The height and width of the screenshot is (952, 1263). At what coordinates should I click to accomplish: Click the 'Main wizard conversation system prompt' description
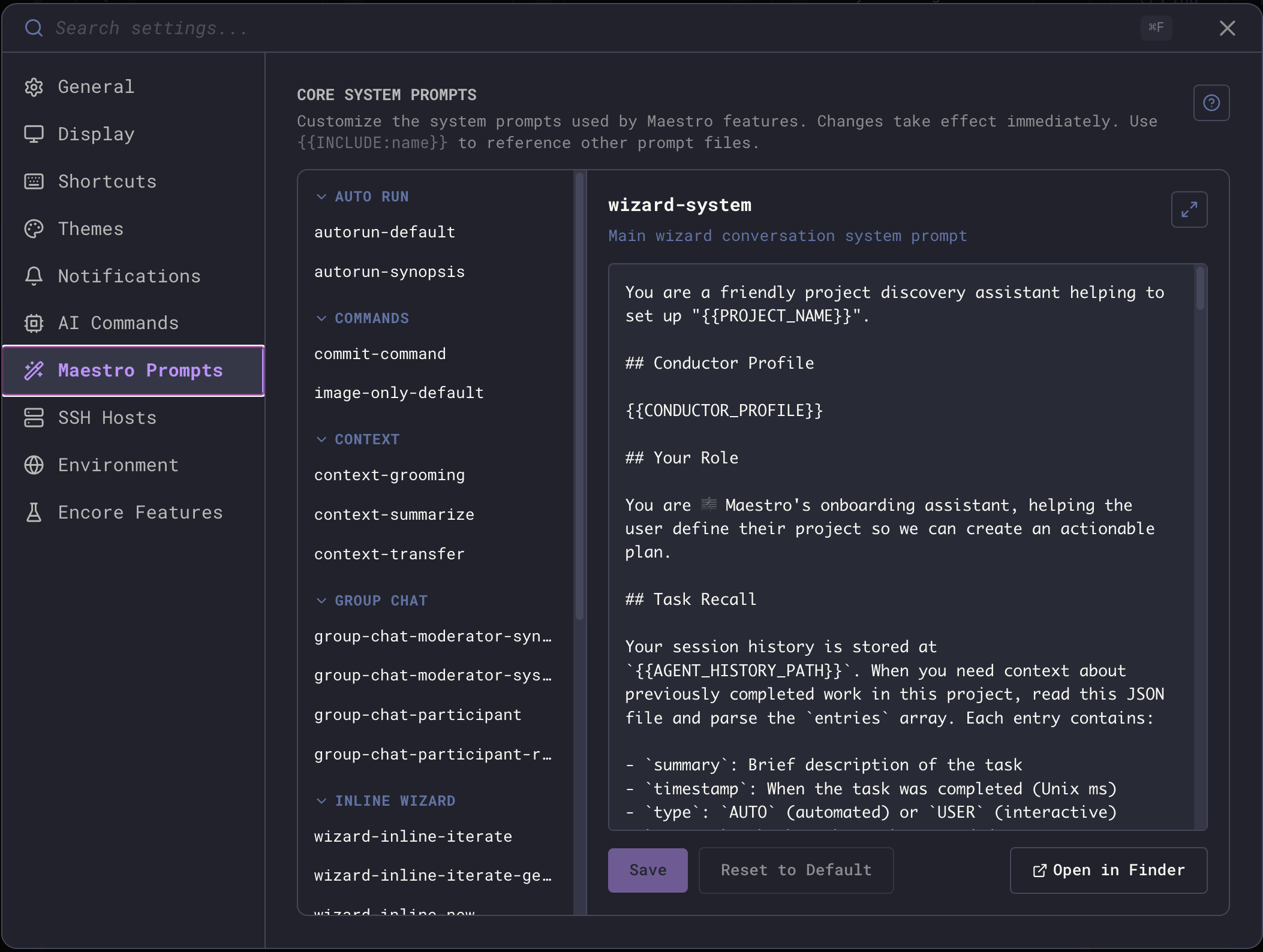click(787, 236)
